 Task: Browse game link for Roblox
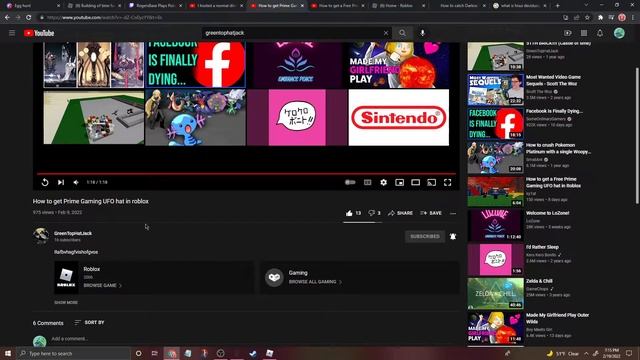click(102, 285)
